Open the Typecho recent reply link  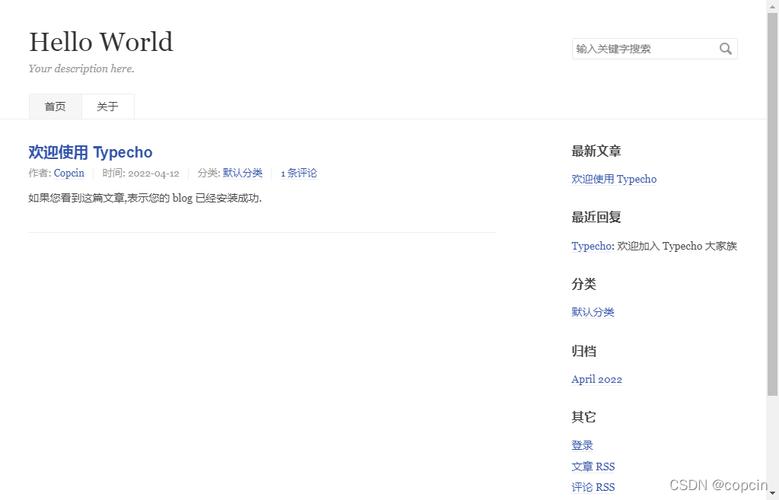pos(592,246)
